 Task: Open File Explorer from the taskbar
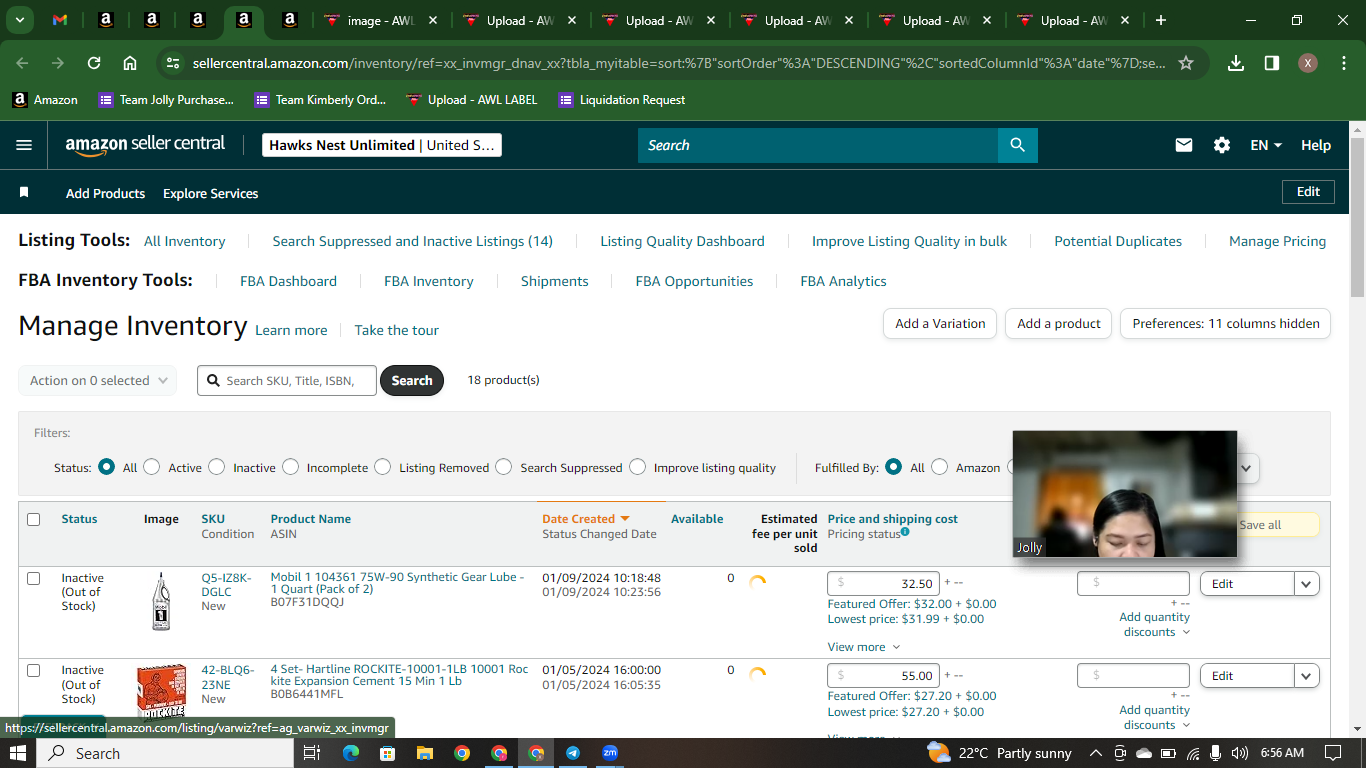pos(424,753)
